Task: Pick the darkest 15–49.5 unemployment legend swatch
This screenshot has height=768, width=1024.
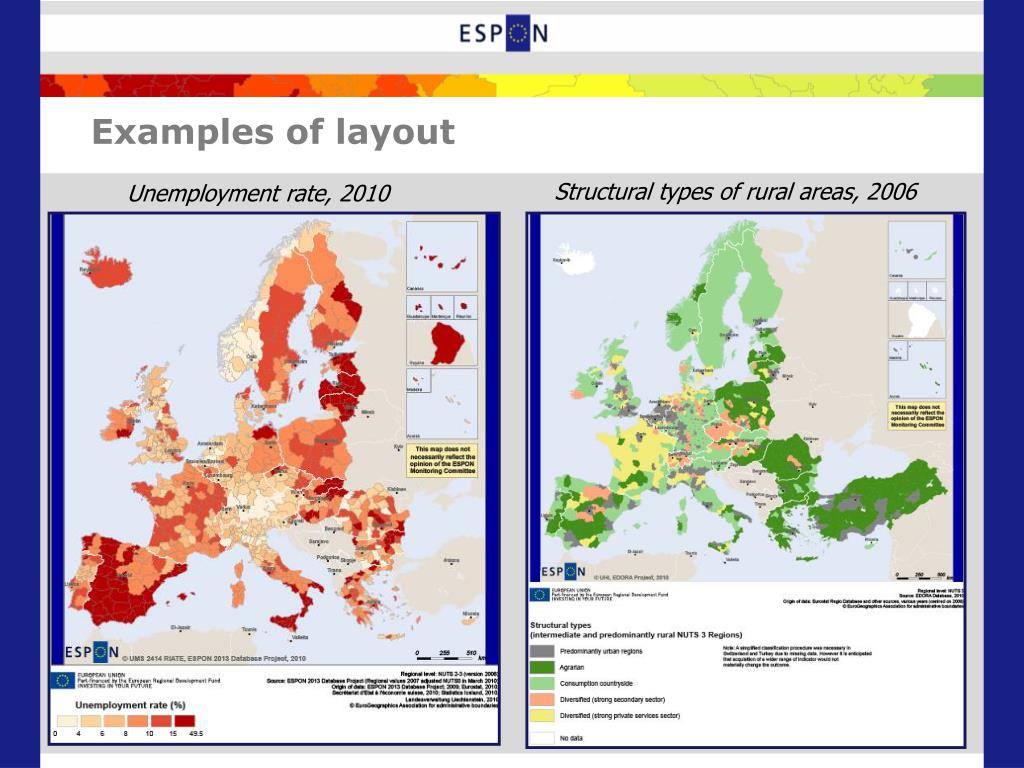Action: click(x=185, y=721)
